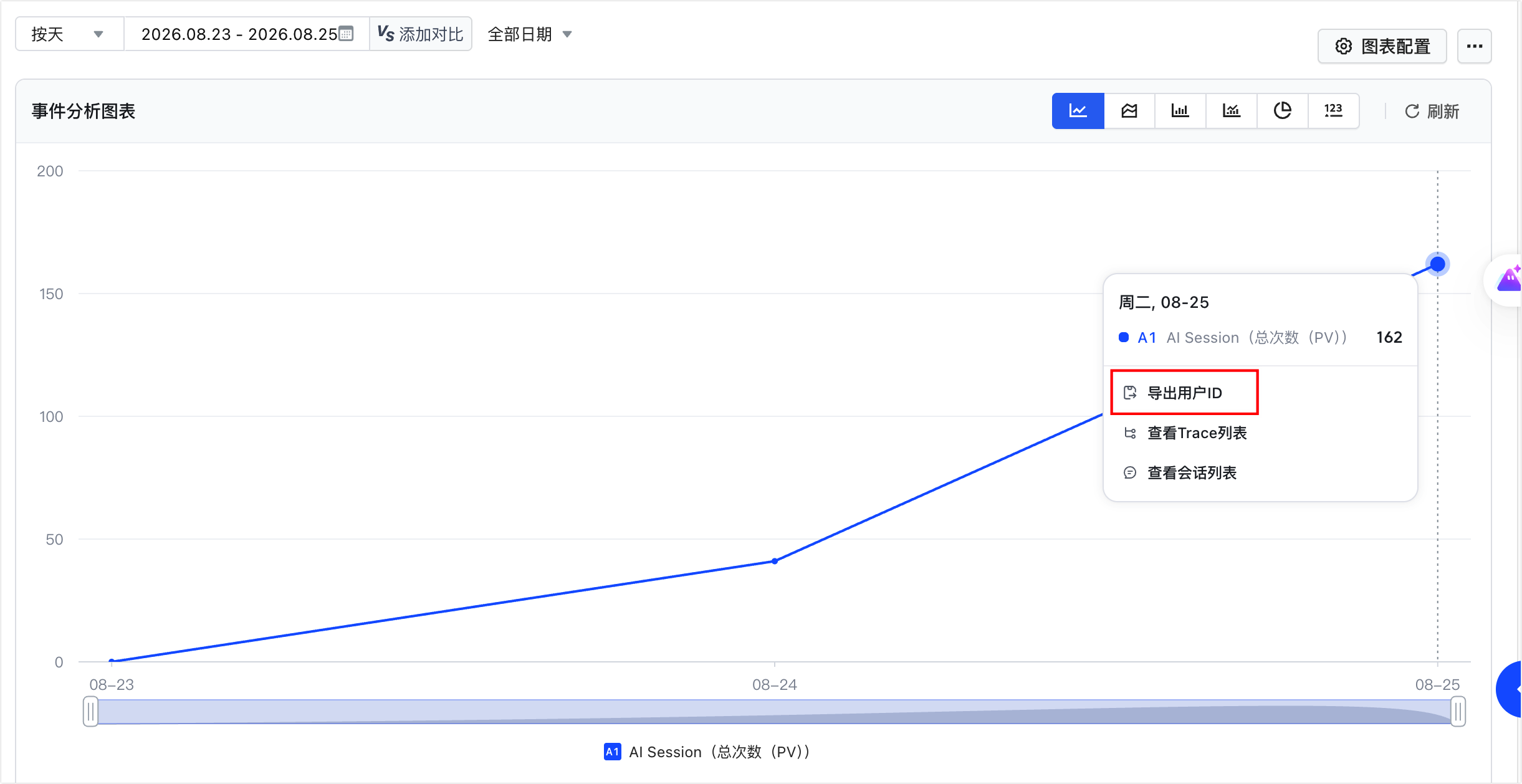Open 图表配置 chart settings
The height and width of the screenshot is (784, 1522).
pos(1382,46)
